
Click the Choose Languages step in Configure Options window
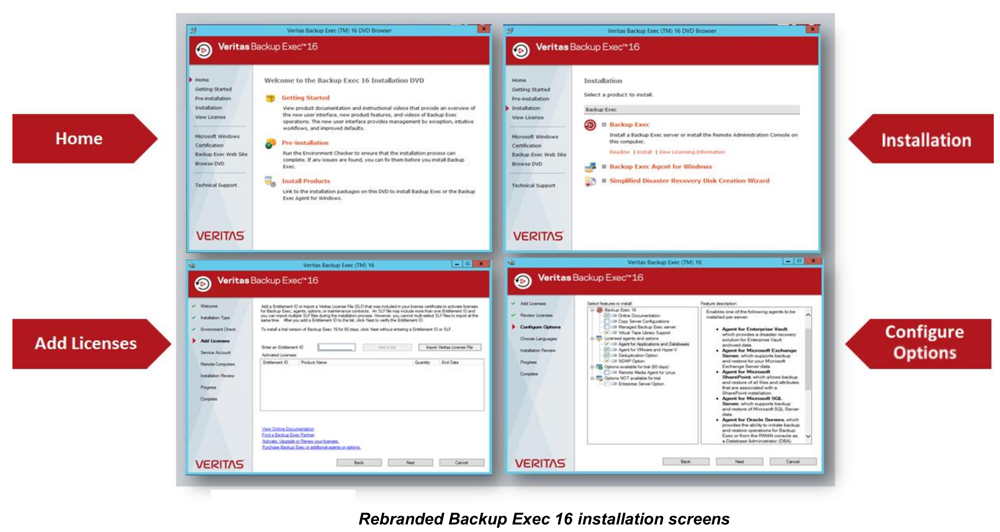tap(539, 339)
